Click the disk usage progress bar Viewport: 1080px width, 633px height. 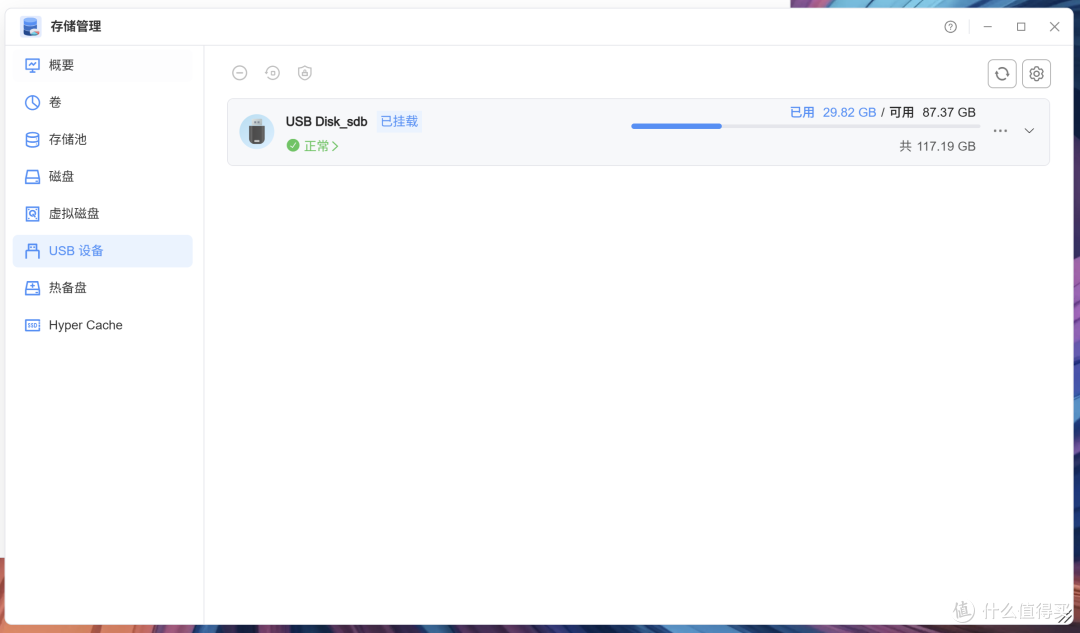pyautogui.click(x=805, y=126)
